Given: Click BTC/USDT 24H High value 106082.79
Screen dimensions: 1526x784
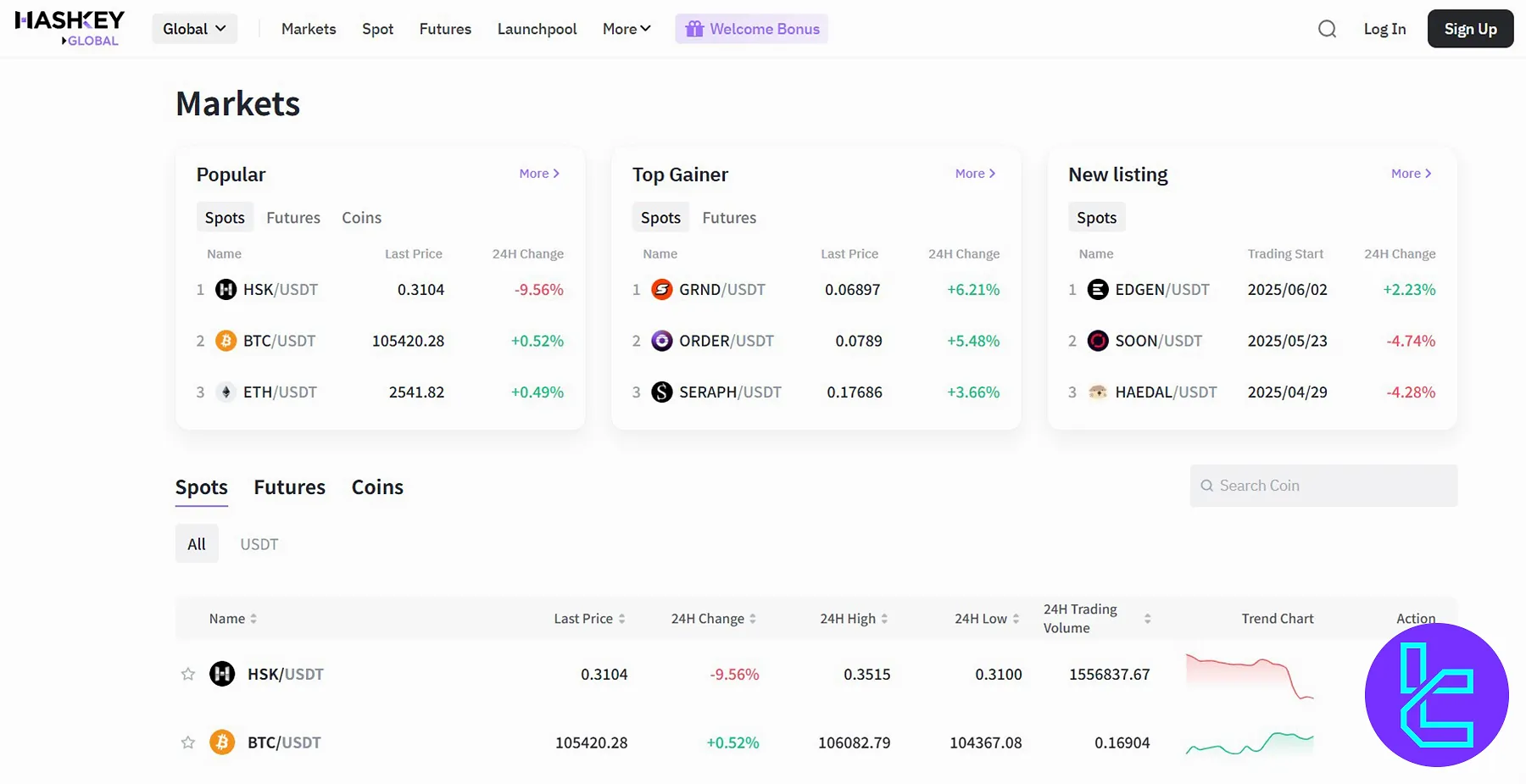Looking at the screenshot, I should [x=855, y=742].
